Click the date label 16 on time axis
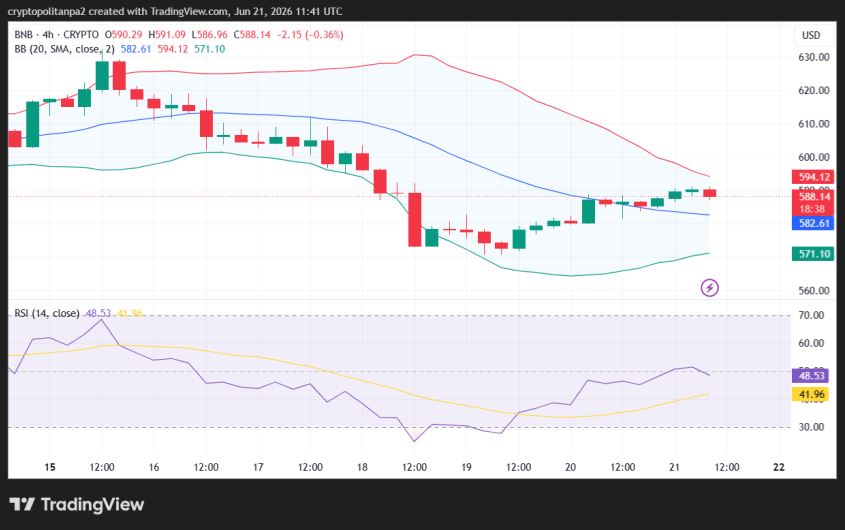 154,467
